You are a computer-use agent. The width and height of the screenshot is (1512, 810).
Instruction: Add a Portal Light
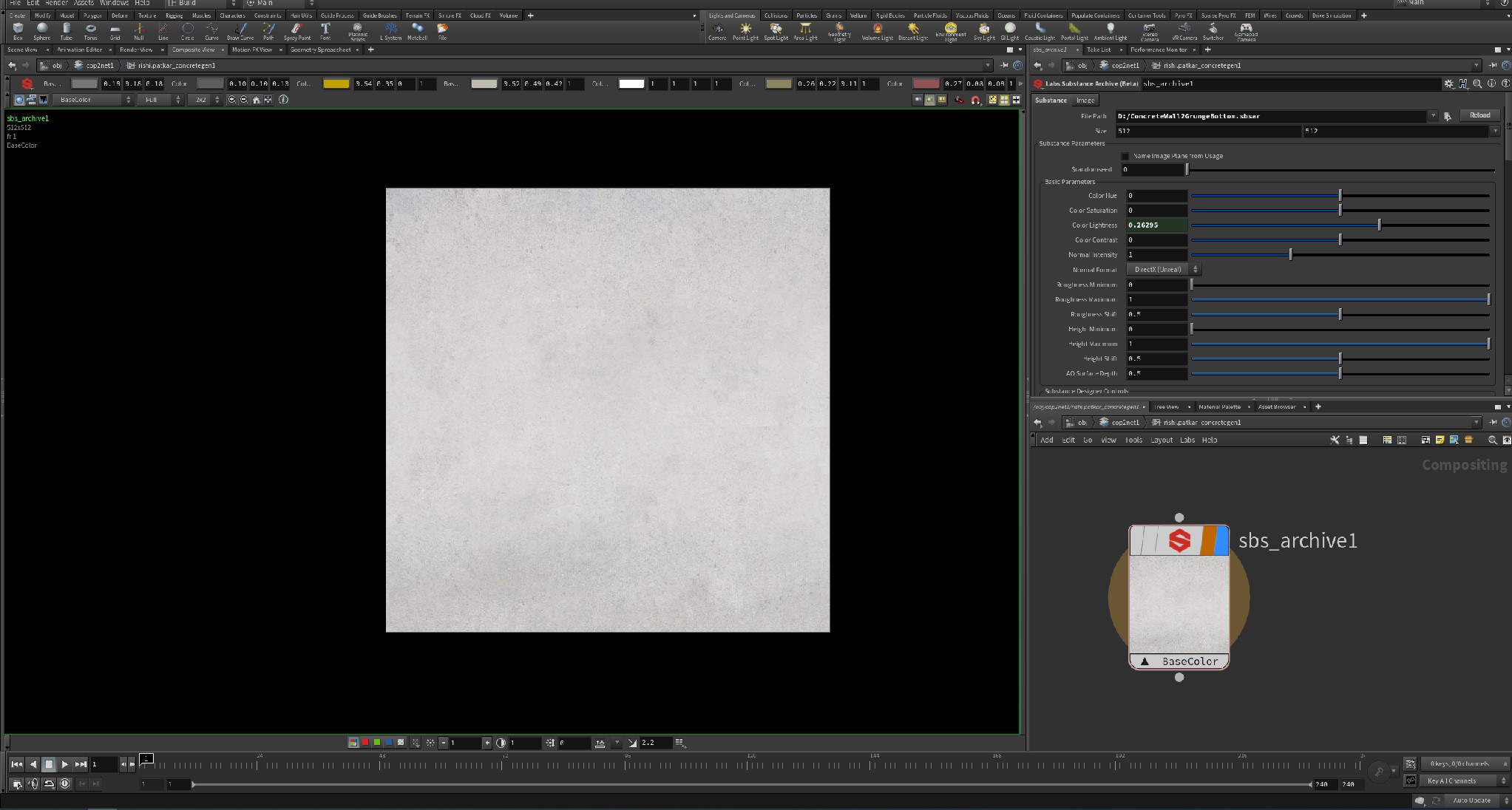tap(1074, 31)
